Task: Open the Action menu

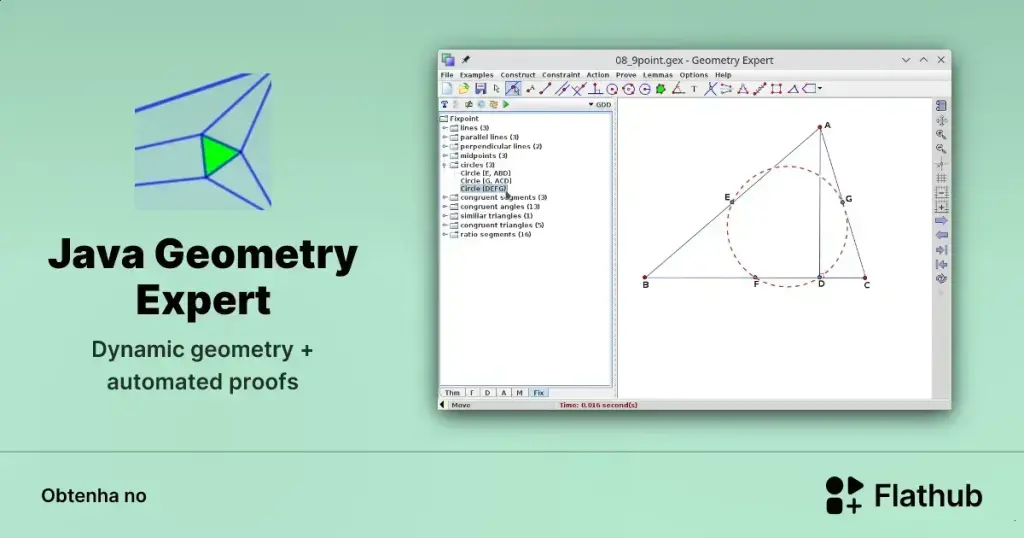Action: [x=597, y=75]
